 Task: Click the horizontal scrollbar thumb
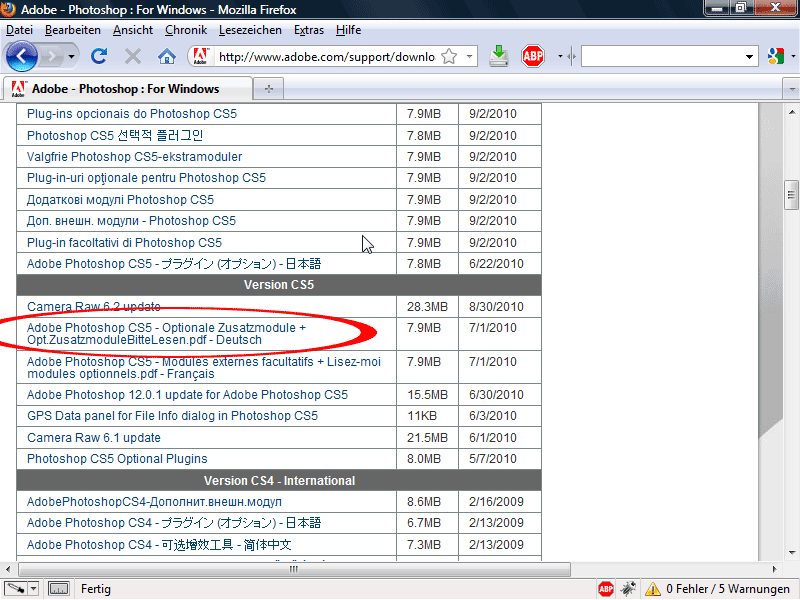click(294, 568)
